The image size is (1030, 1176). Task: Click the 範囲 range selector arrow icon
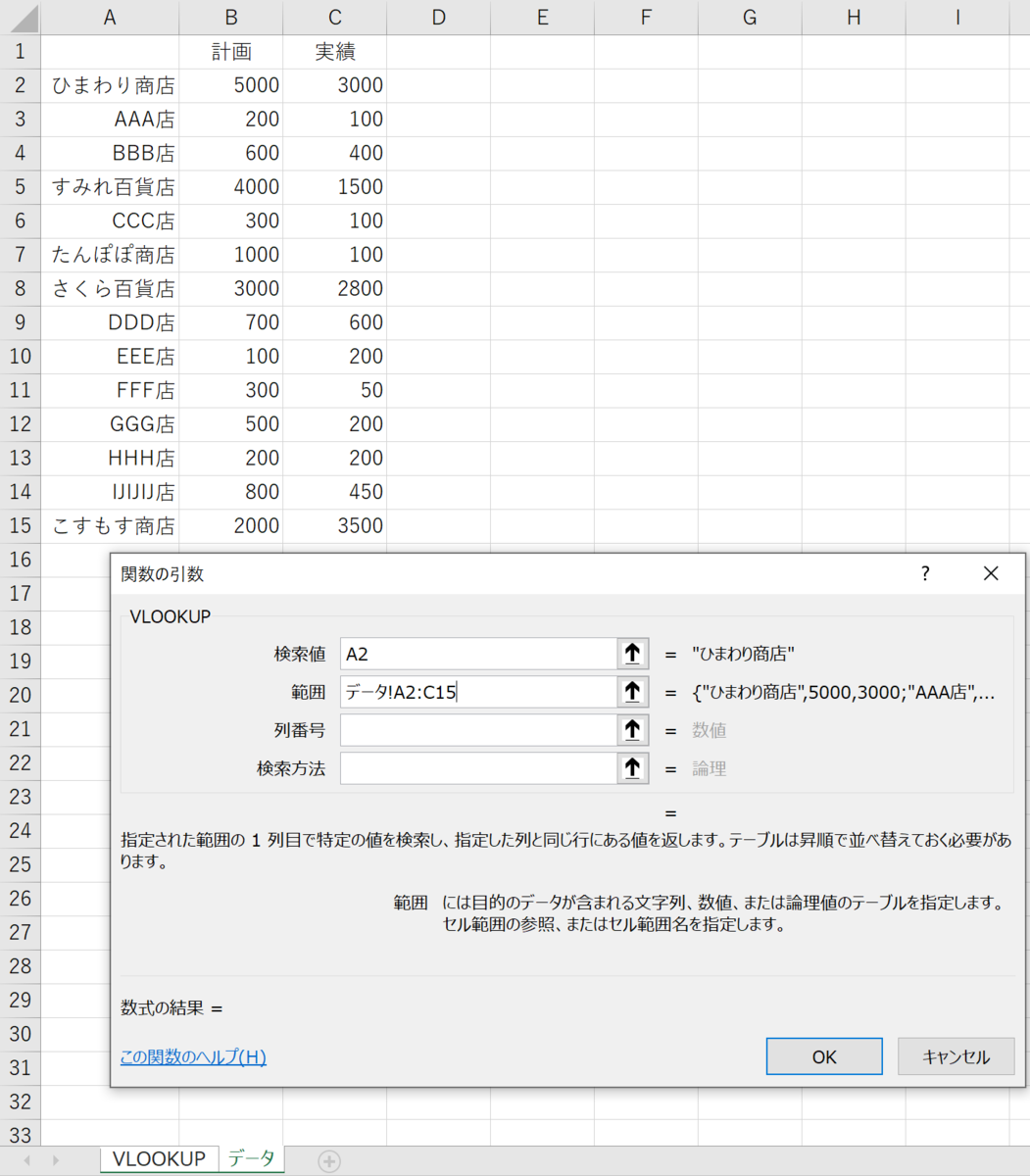[633, 692]
